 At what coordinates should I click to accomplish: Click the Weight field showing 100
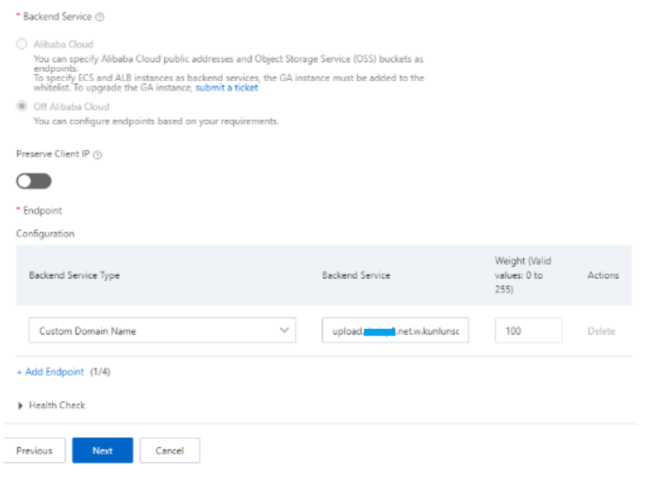pos(527,331)
